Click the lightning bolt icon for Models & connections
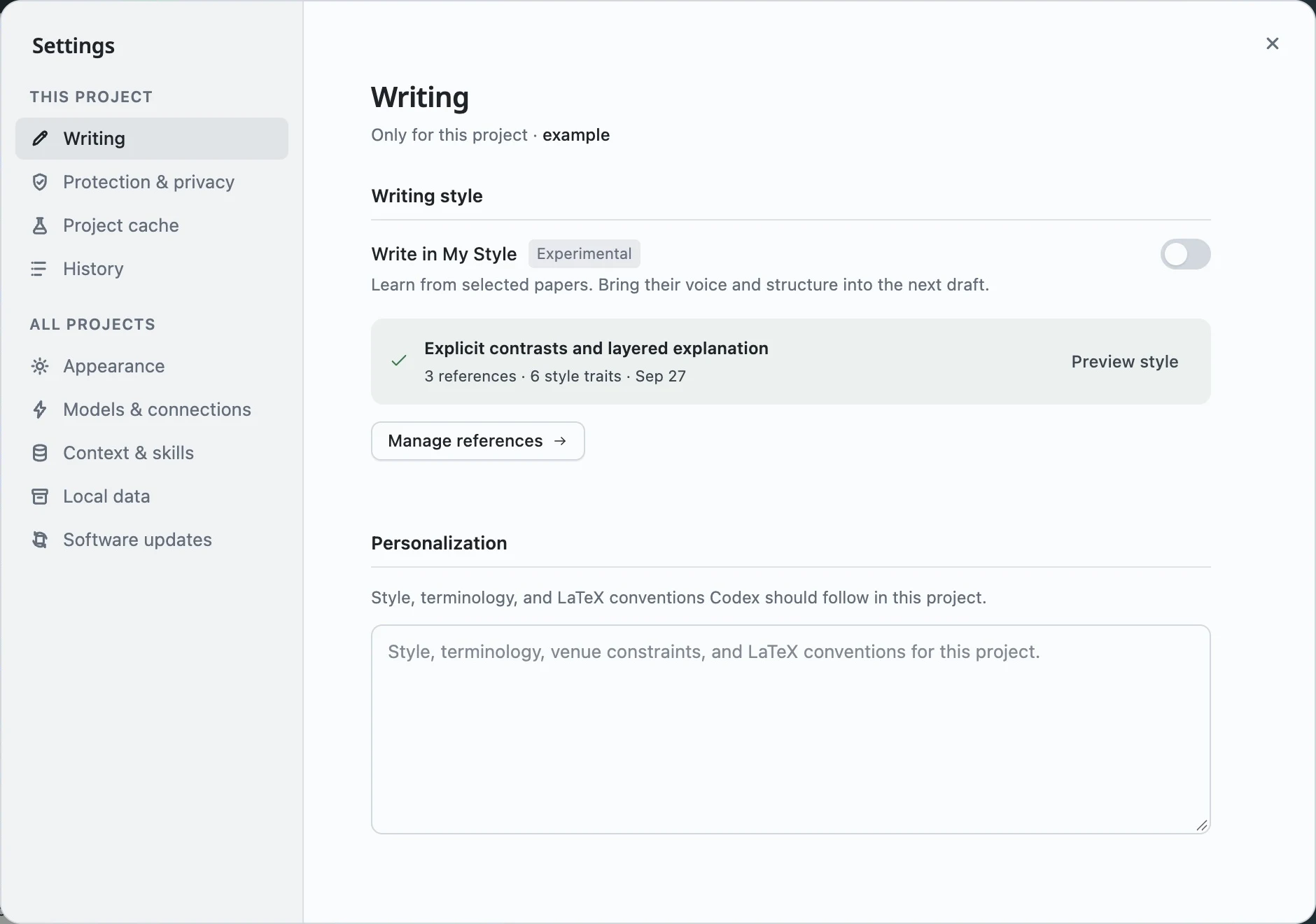 point(40,409)
